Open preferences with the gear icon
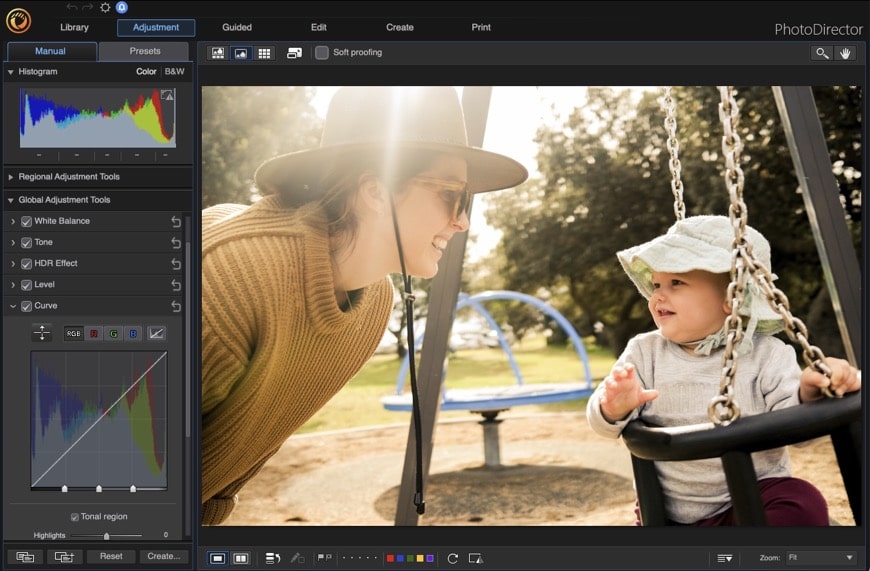Viewport: 870px width, 571px height. point(105,7)
